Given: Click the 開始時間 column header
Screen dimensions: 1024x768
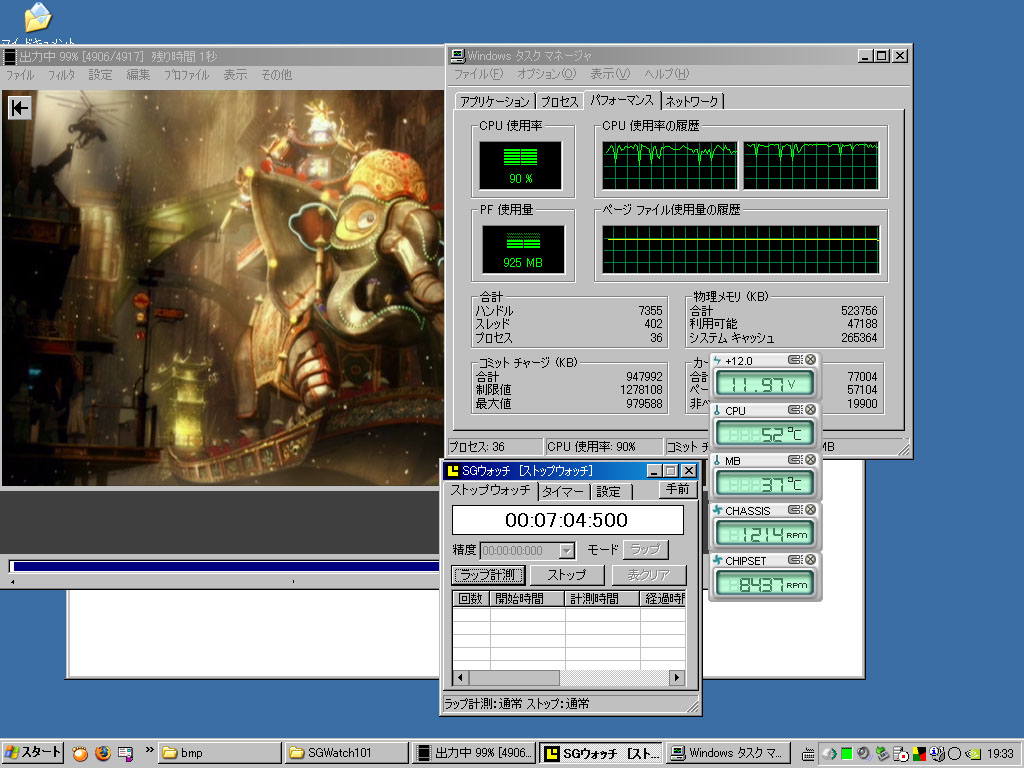Looking at the screenshot, I should click(526, 598).
